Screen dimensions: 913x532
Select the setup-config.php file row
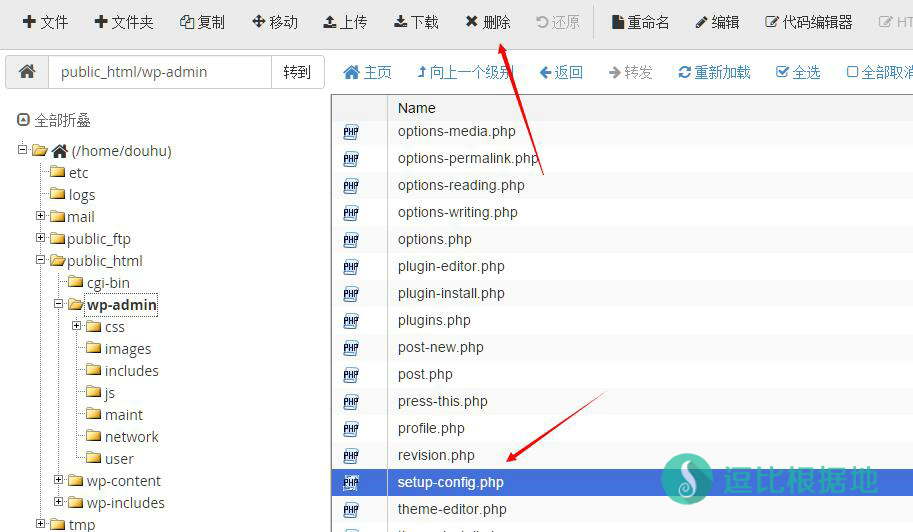451,482
